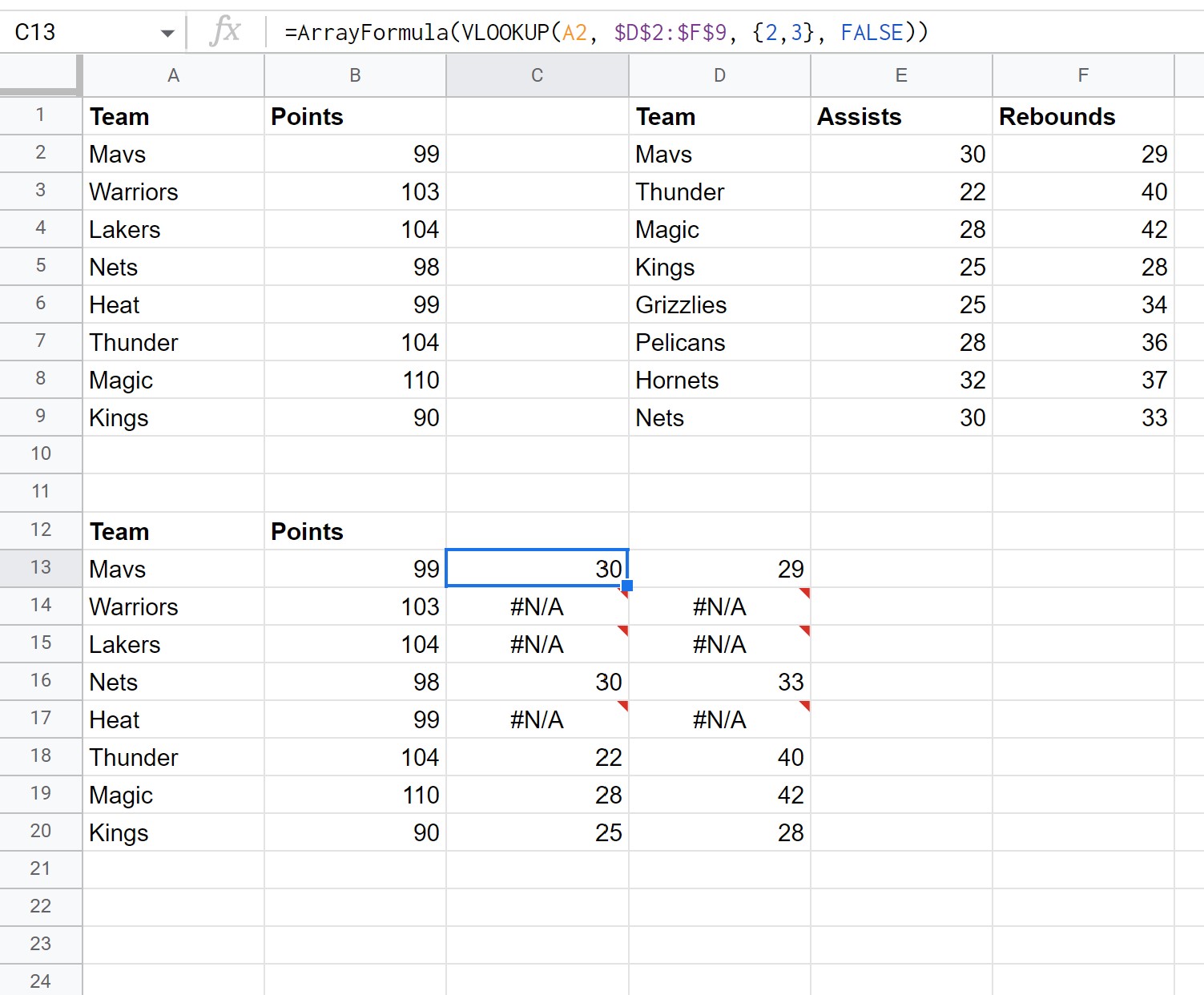Select column F header
This screenshot has height=995, width=1204.
[1083, 75]
